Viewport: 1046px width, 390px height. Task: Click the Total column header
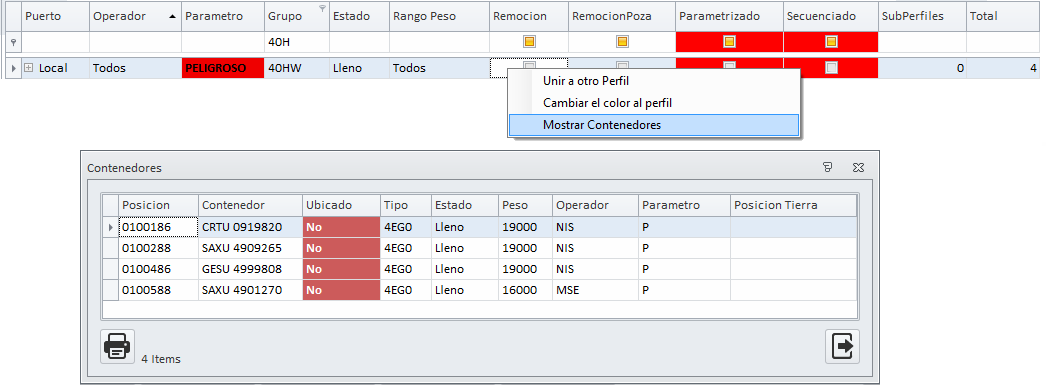pos(1003,16)
